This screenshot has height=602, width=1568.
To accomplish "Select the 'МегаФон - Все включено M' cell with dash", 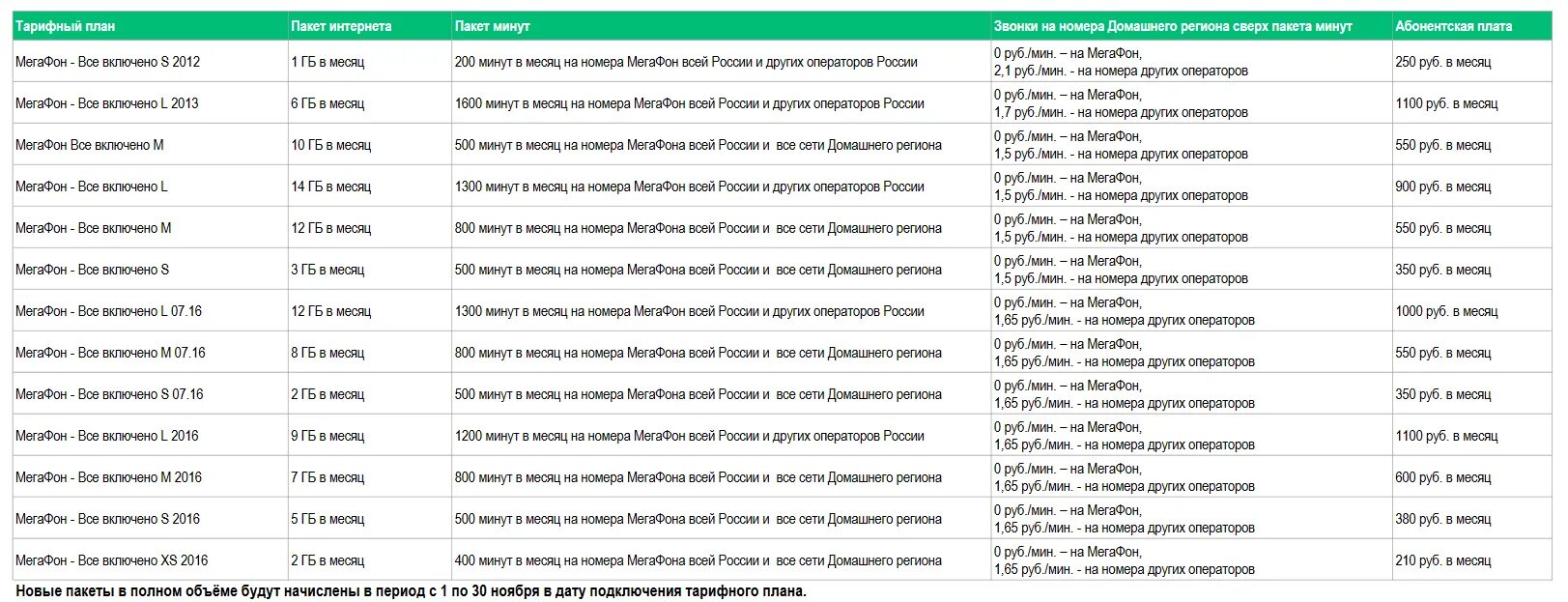I will 151,228.
